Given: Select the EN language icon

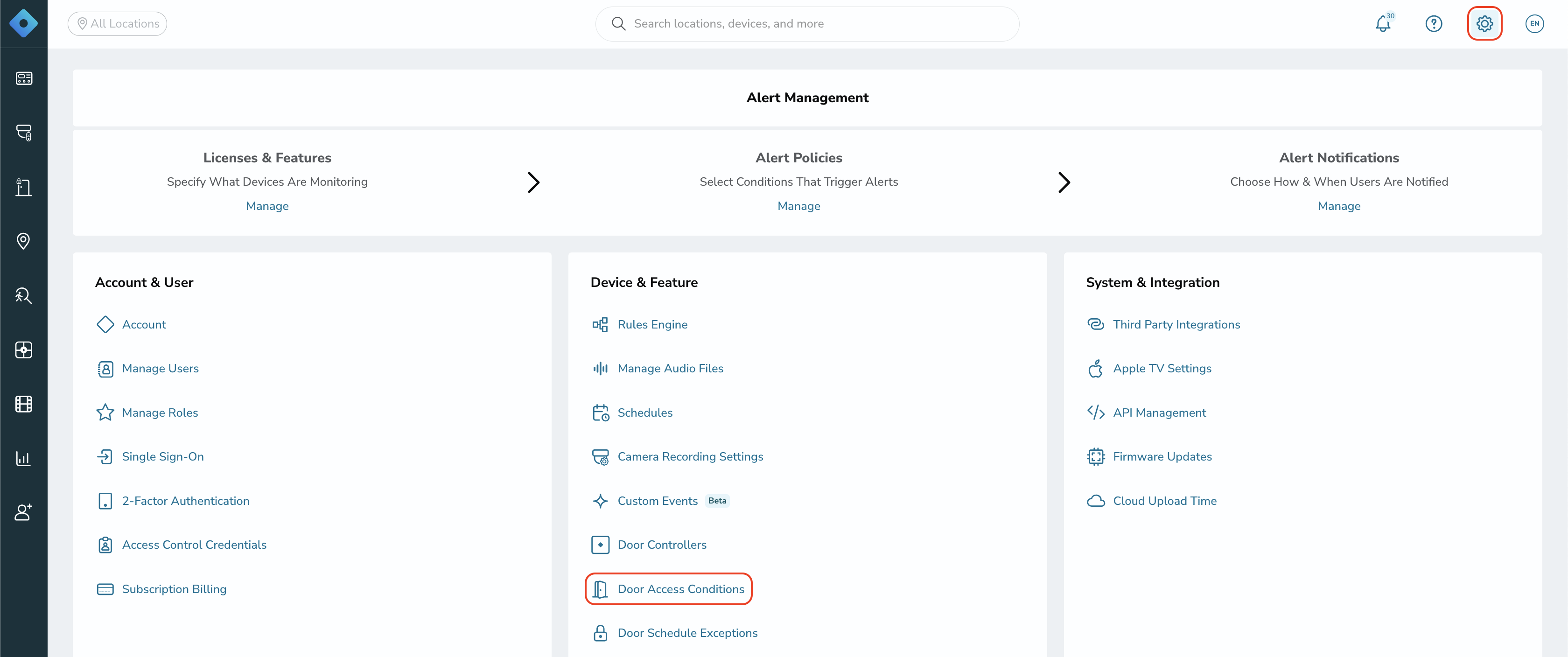Looking at the screenshot, I should coord(1534,24).
